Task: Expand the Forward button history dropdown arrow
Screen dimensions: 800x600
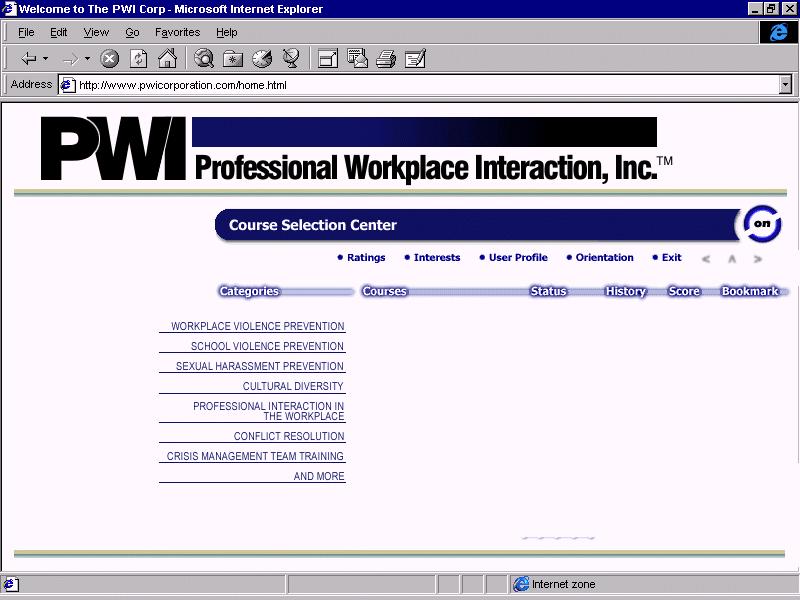Action: (87, 59)
